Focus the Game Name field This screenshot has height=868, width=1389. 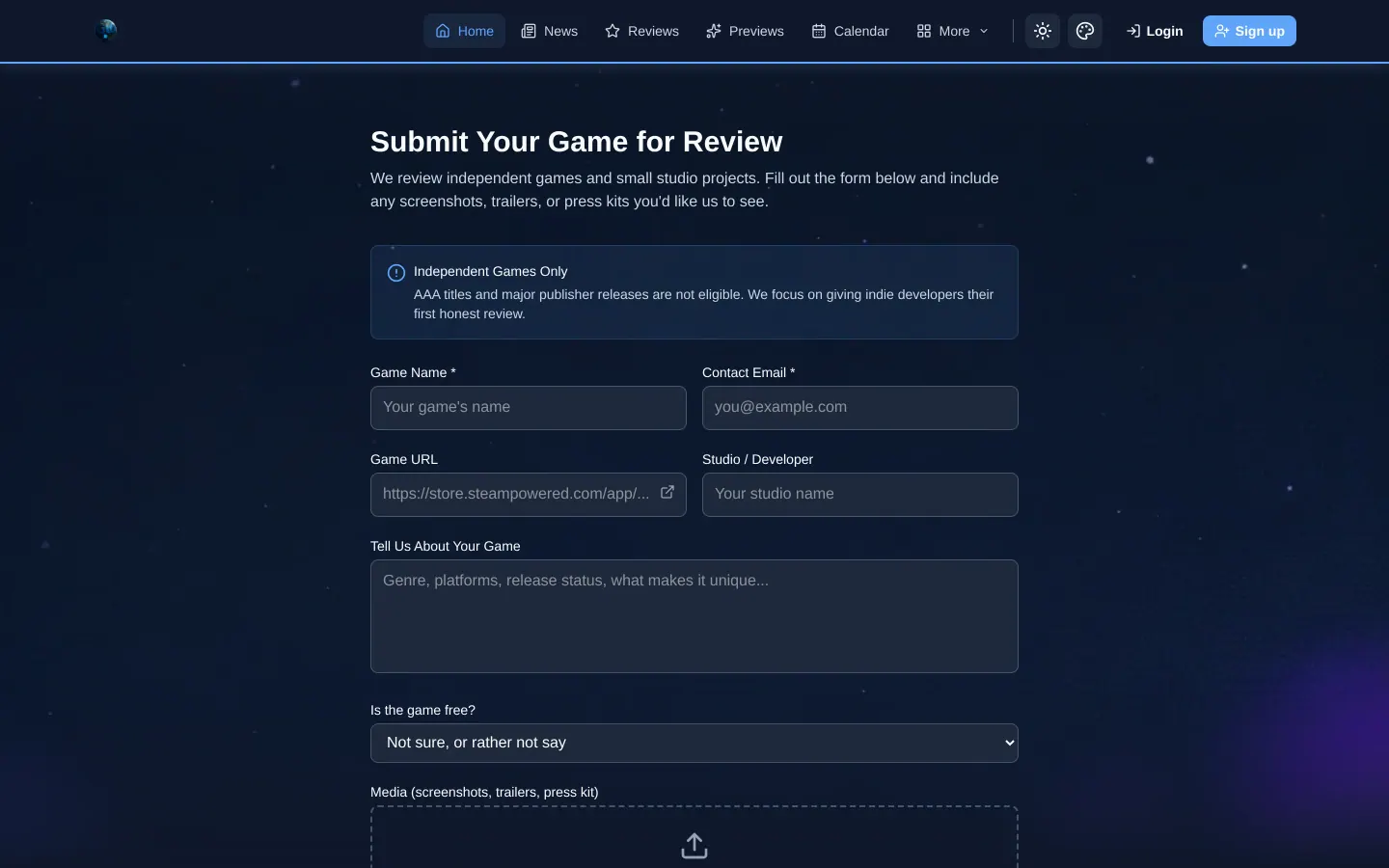click(x=529, y=408)
